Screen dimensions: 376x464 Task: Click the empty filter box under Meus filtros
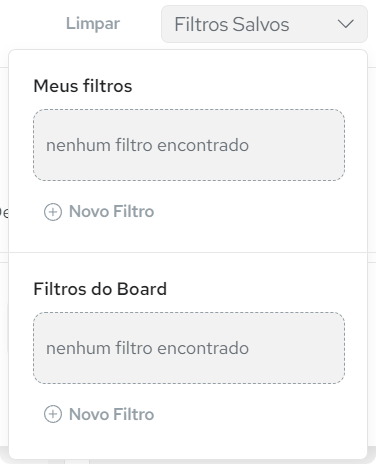coord(189,145)
